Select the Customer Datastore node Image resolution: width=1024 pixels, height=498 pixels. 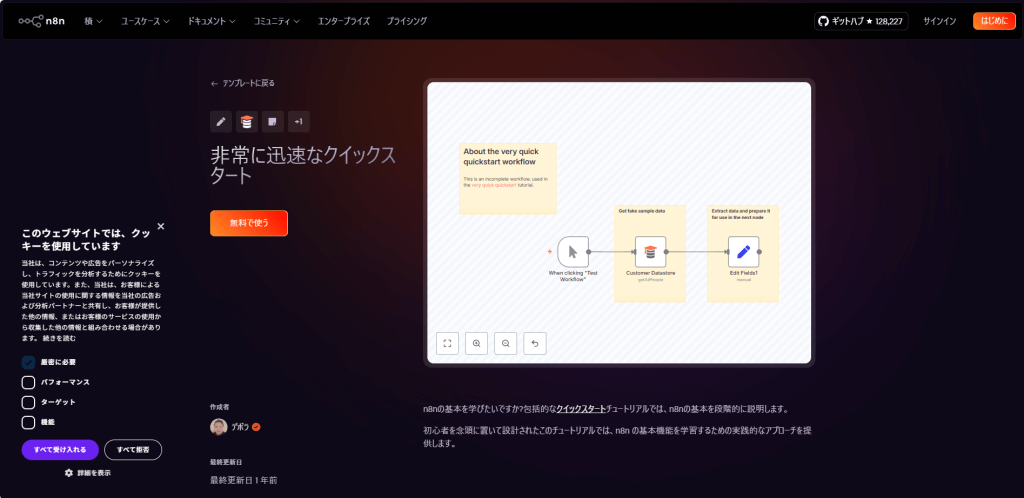click(x=650, y=251)
